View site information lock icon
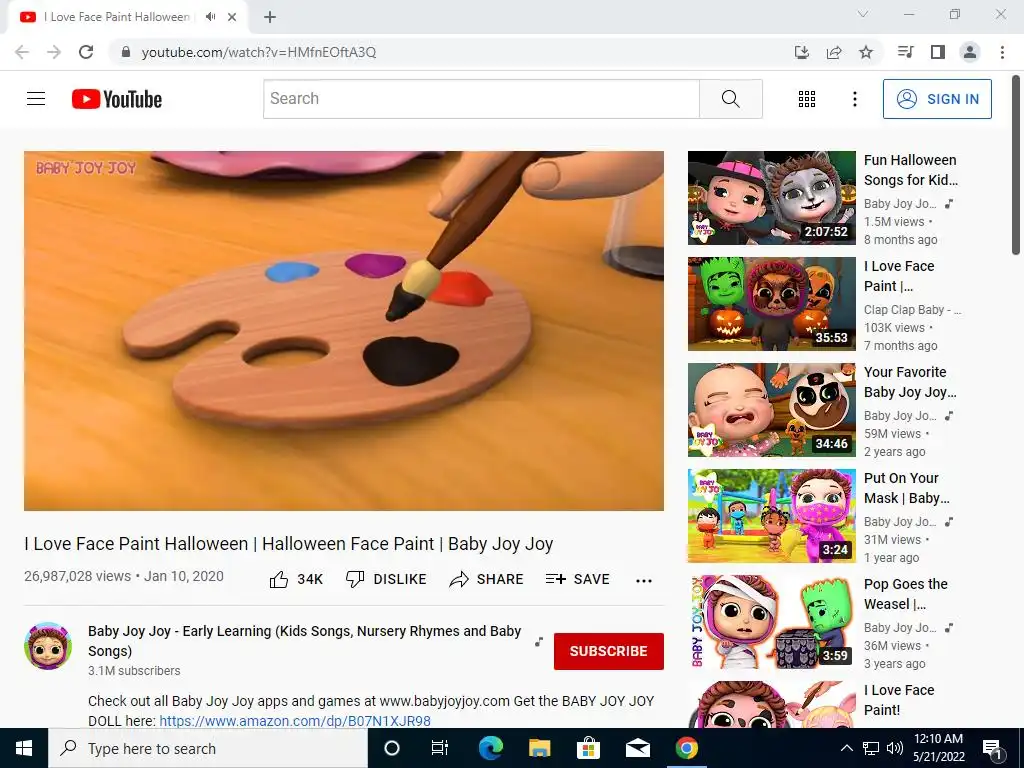 pyautogui.click(x=126, y=52)
